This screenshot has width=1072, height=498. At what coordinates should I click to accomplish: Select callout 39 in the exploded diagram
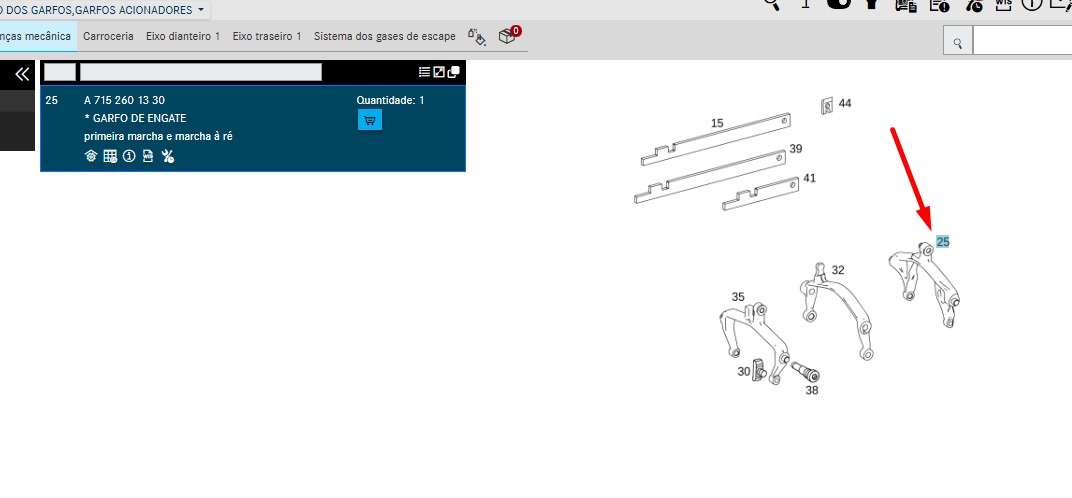click(796, 149)
